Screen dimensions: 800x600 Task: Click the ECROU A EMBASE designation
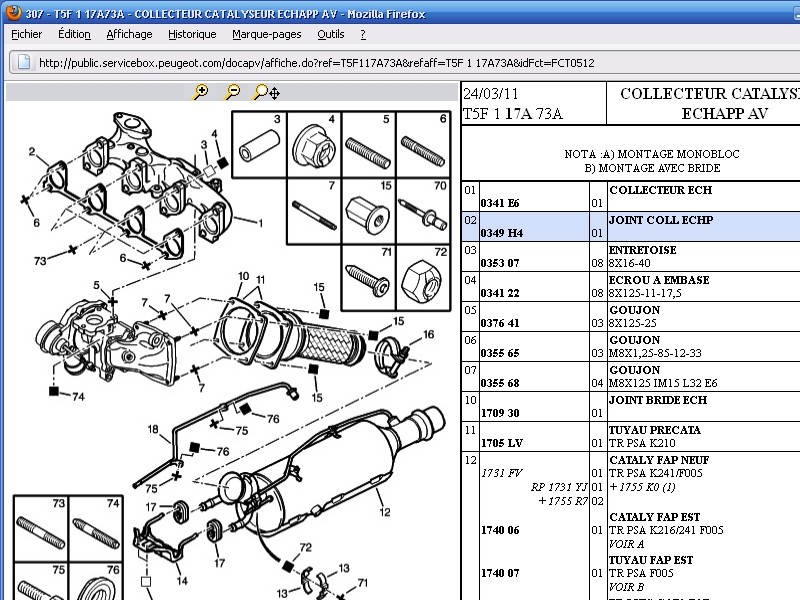click(x=660, y=280)
